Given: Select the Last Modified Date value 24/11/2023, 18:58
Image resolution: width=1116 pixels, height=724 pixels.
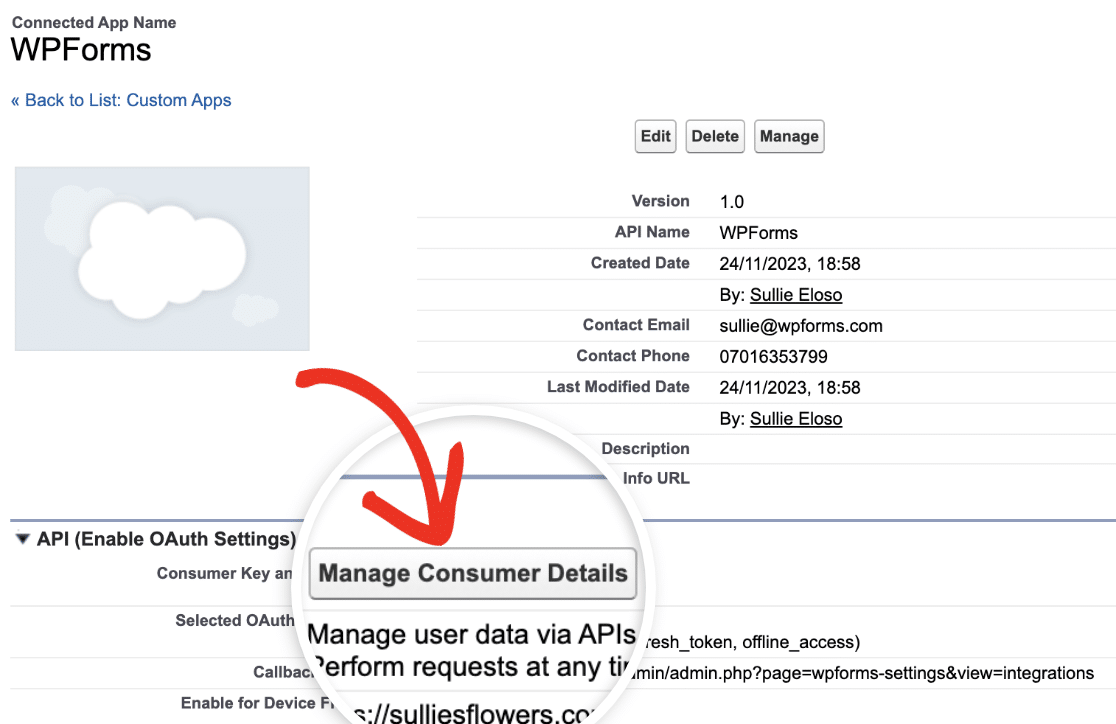Looking at the screenshot, I should click(790, 388).
